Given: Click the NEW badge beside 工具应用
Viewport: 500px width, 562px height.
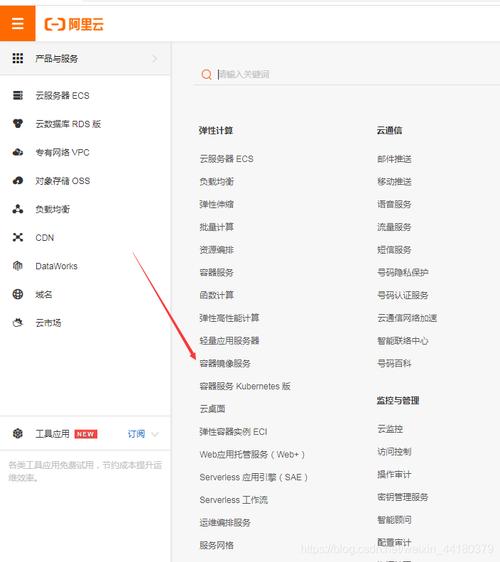Looking at the screenshot, I should (86, 434).
